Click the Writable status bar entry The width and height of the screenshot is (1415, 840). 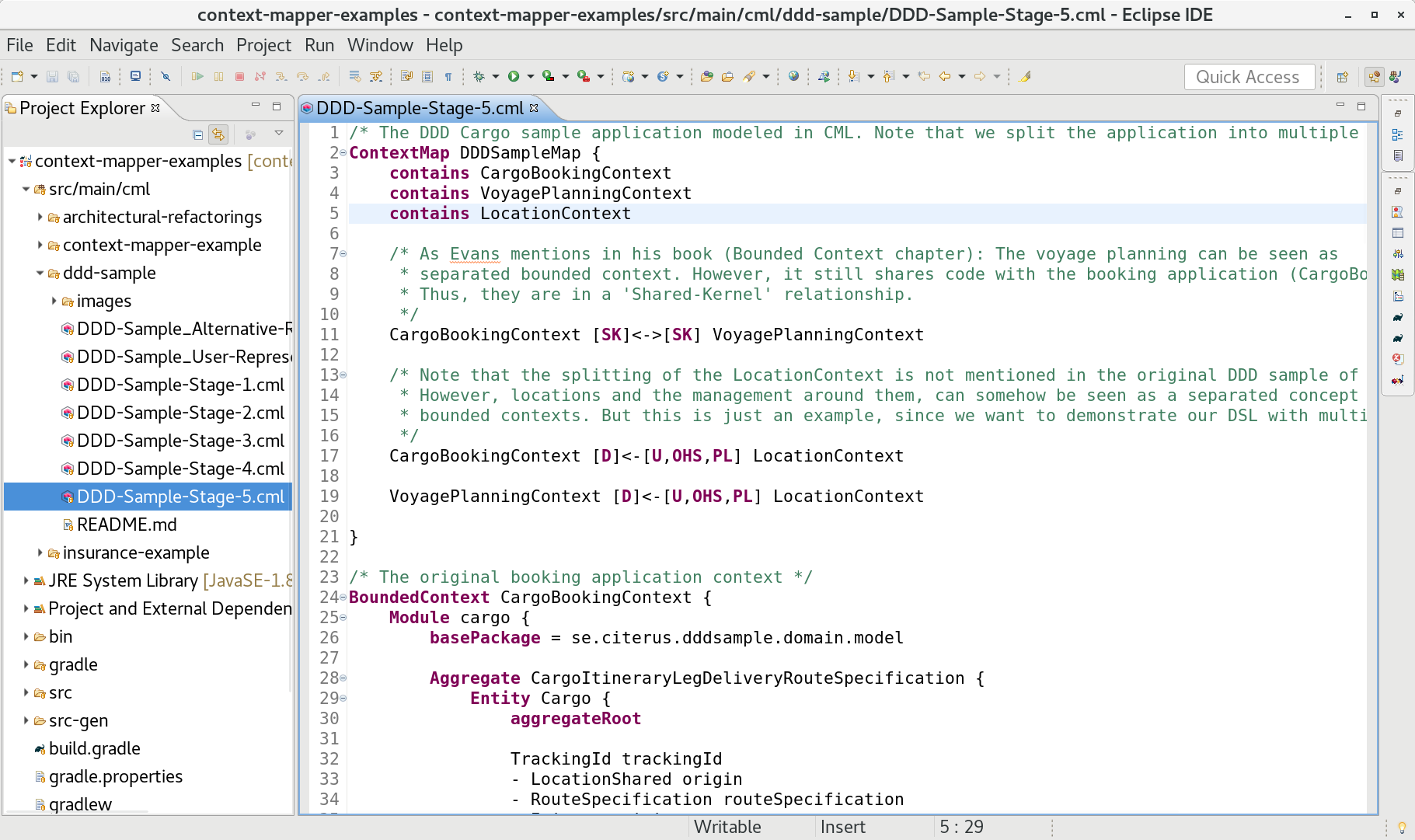727,827
